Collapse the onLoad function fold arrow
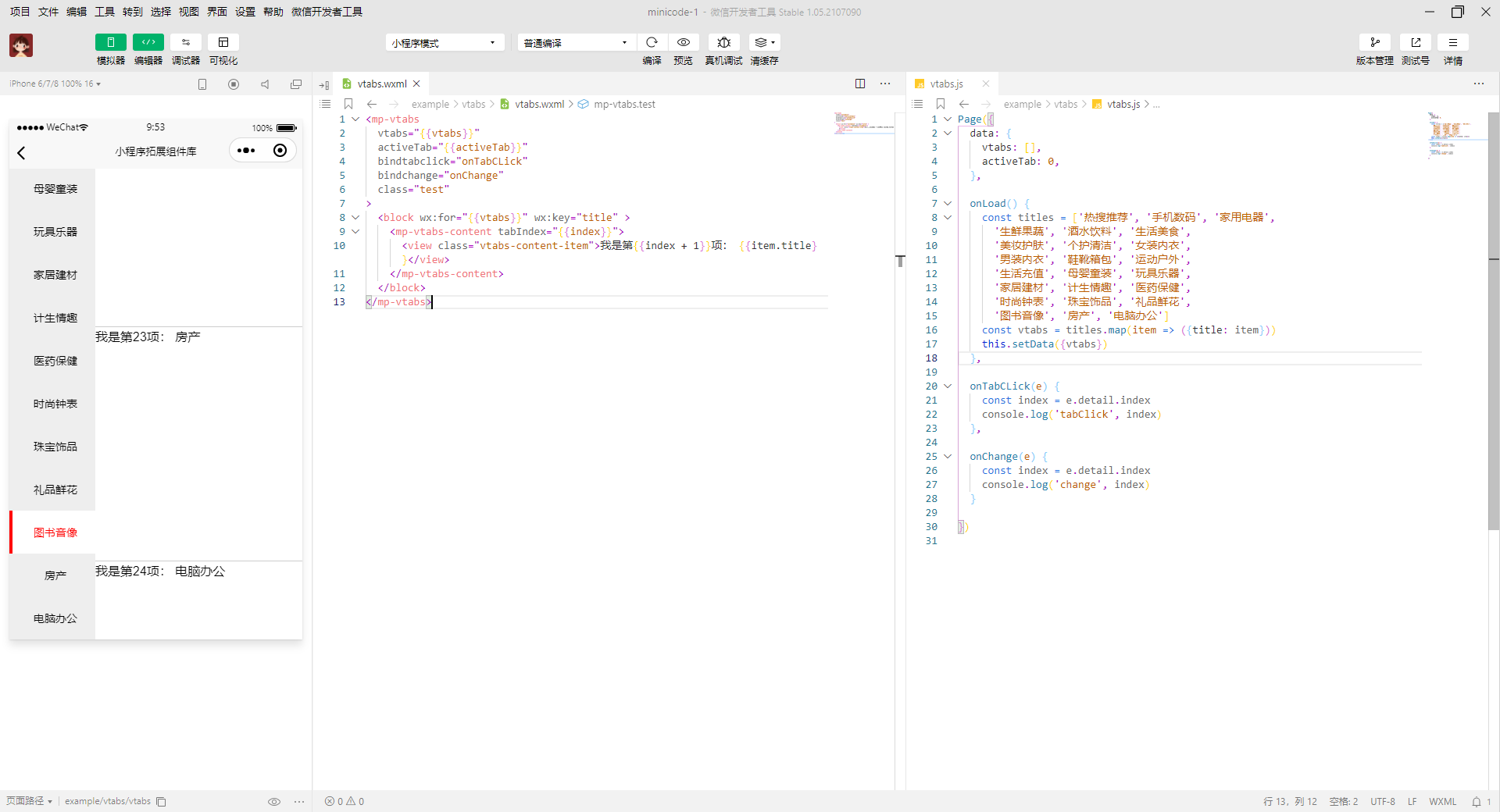The image size is (1500, 812). [x=948, y=204]
